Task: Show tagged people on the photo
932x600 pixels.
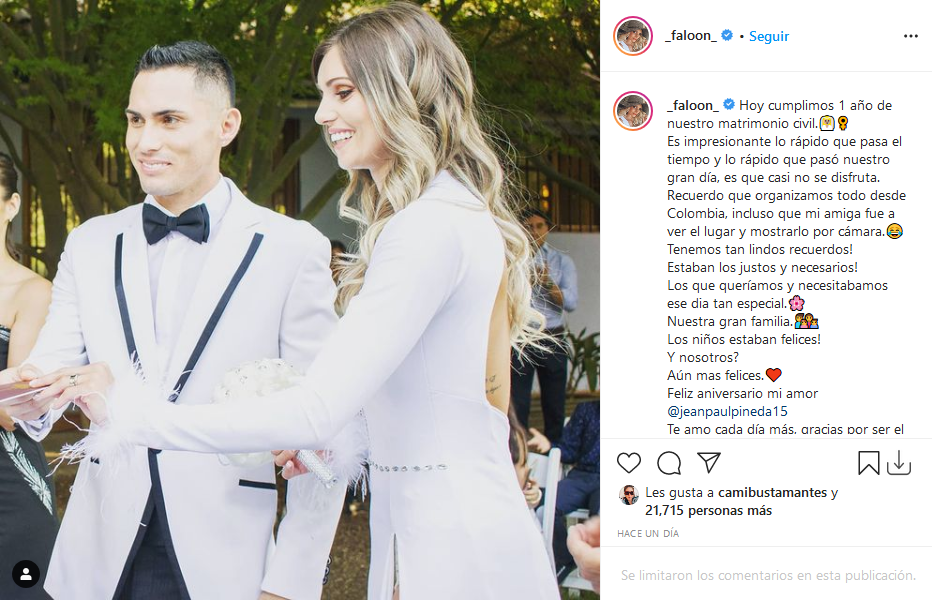Action: pyautogui.click(x=26, y=574)
